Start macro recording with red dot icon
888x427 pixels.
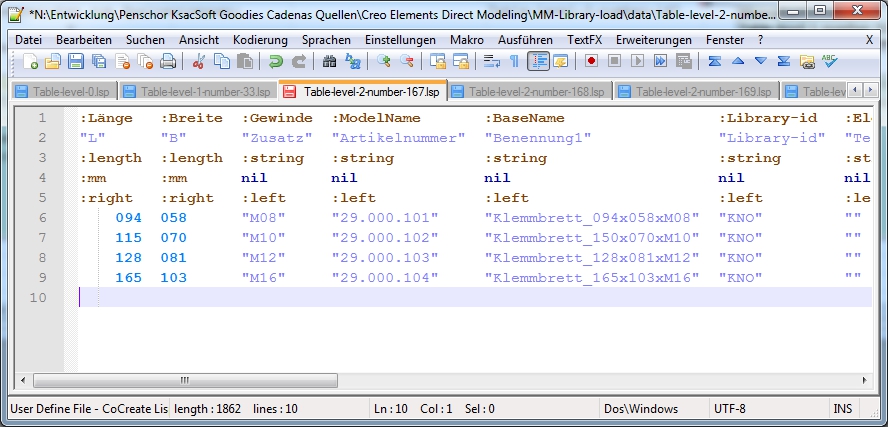point(591,62)
